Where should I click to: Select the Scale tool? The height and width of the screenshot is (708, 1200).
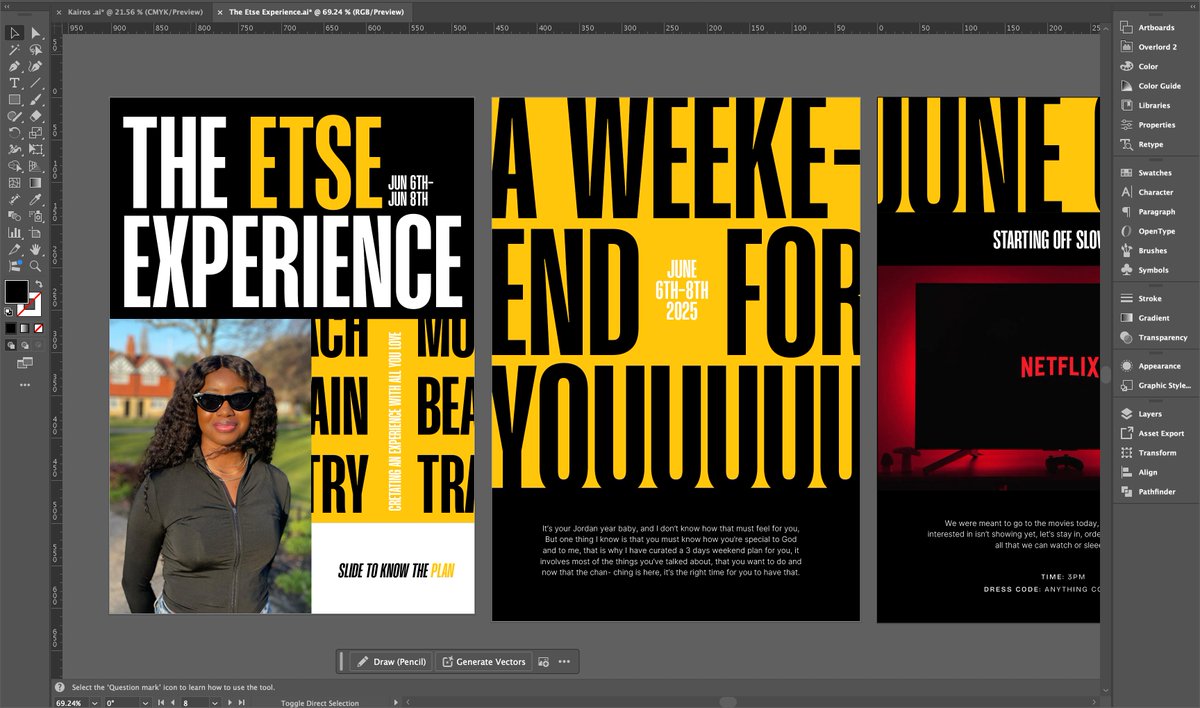tap(35, 133)
